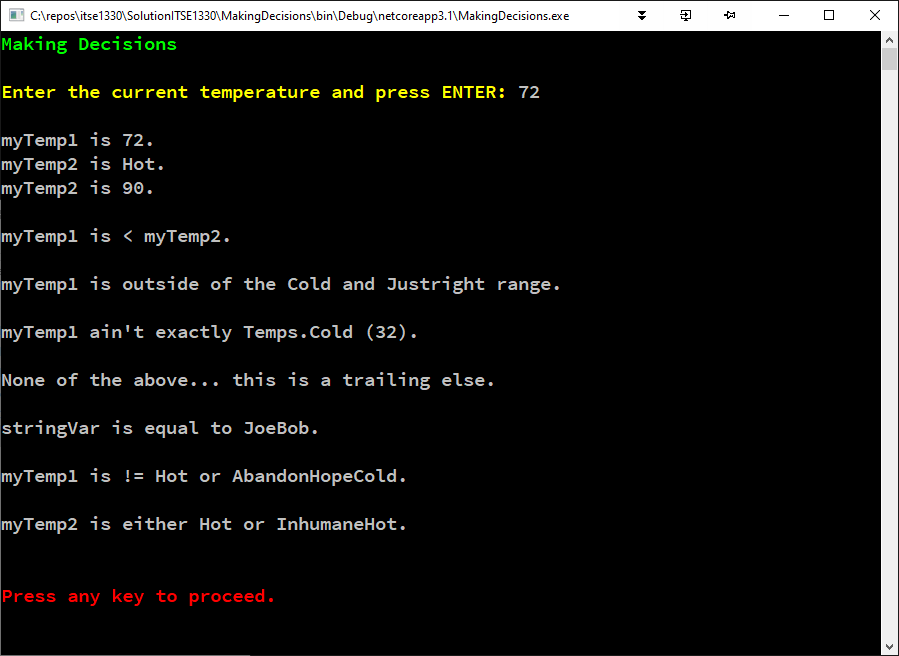
Task: Click the "stringVar is equal to JoeBob." line
Action: [160, 428]
